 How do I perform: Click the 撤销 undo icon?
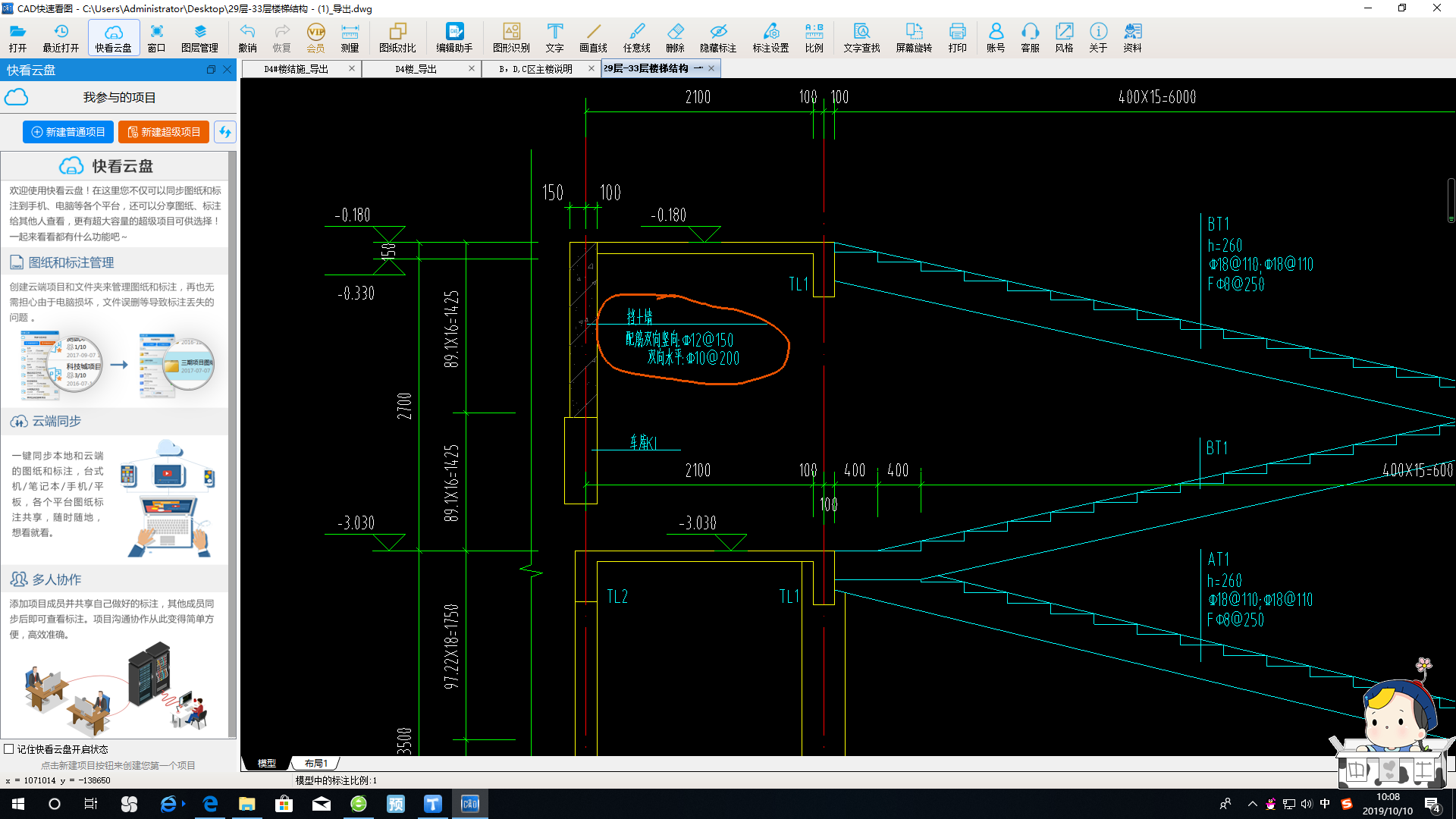click(x=247, y=37)
